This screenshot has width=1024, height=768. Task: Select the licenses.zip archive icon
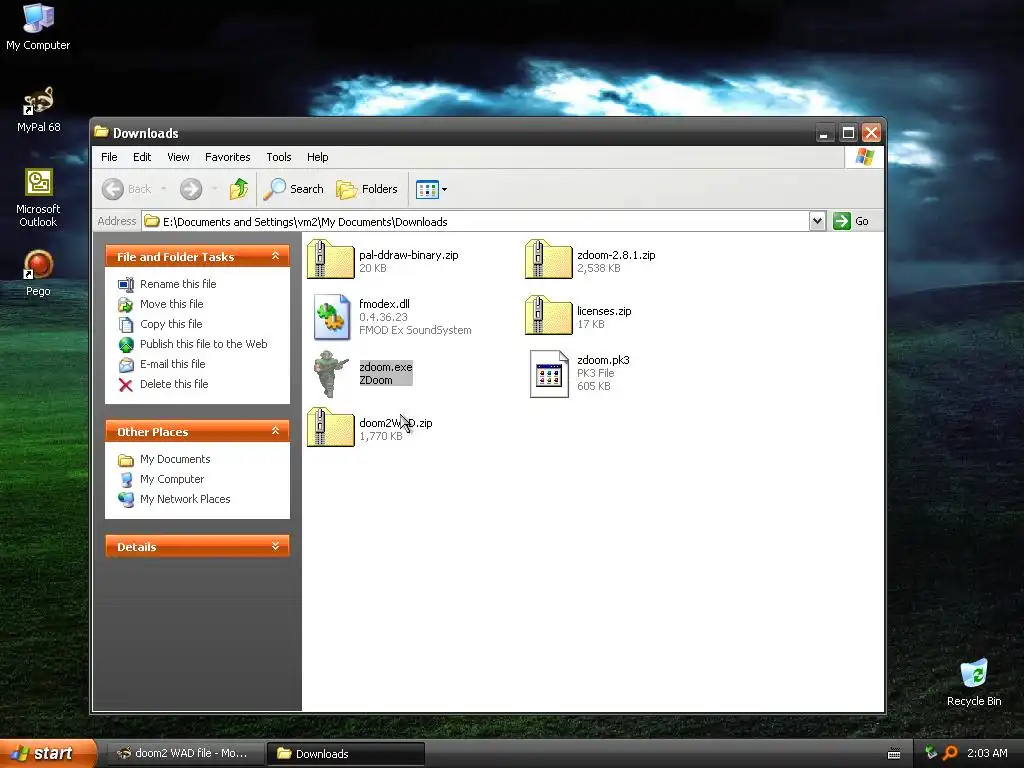click(549, 315)
